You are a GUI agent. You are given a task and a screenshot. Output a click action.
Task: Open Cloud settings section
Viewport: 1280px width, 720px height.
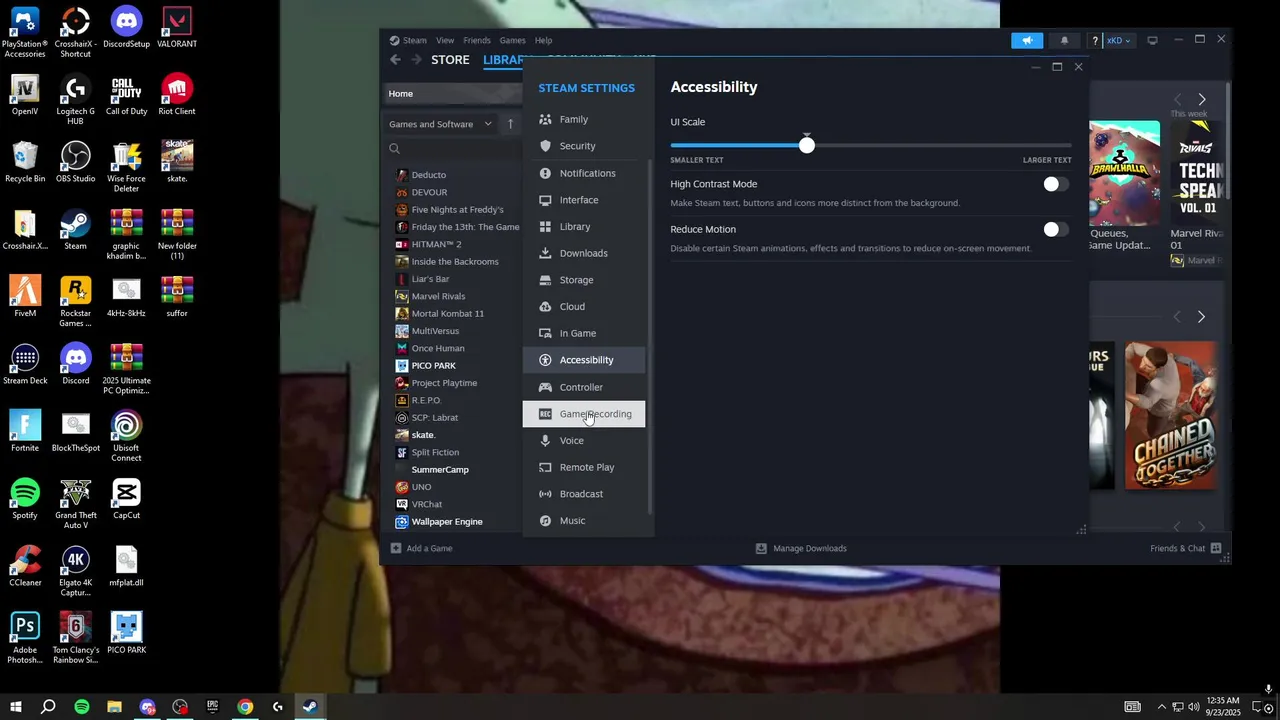[584, 307]
